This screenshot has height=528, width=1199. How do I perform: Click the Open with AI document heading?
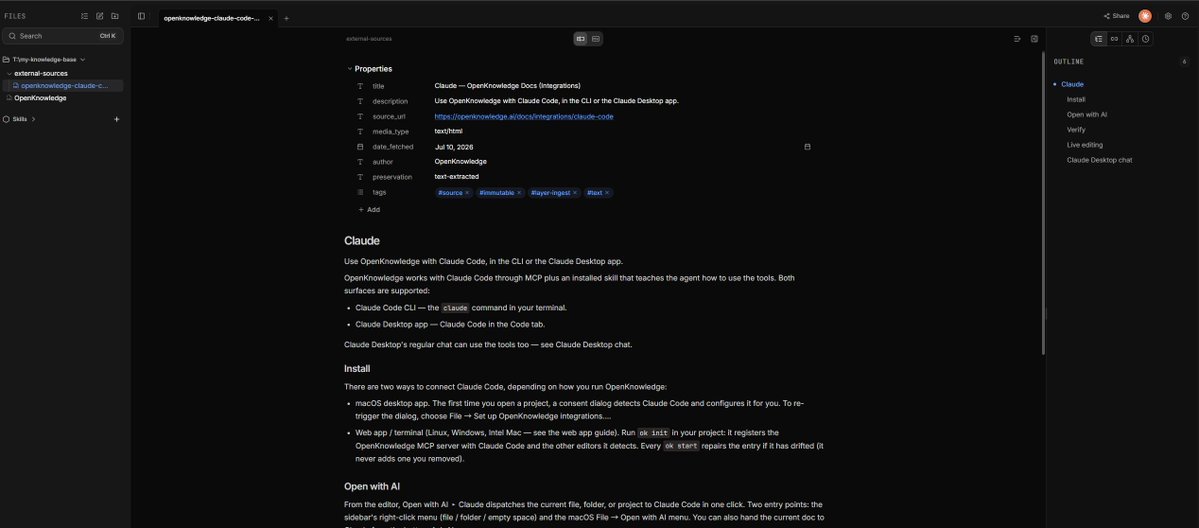(x=372, y=487)
